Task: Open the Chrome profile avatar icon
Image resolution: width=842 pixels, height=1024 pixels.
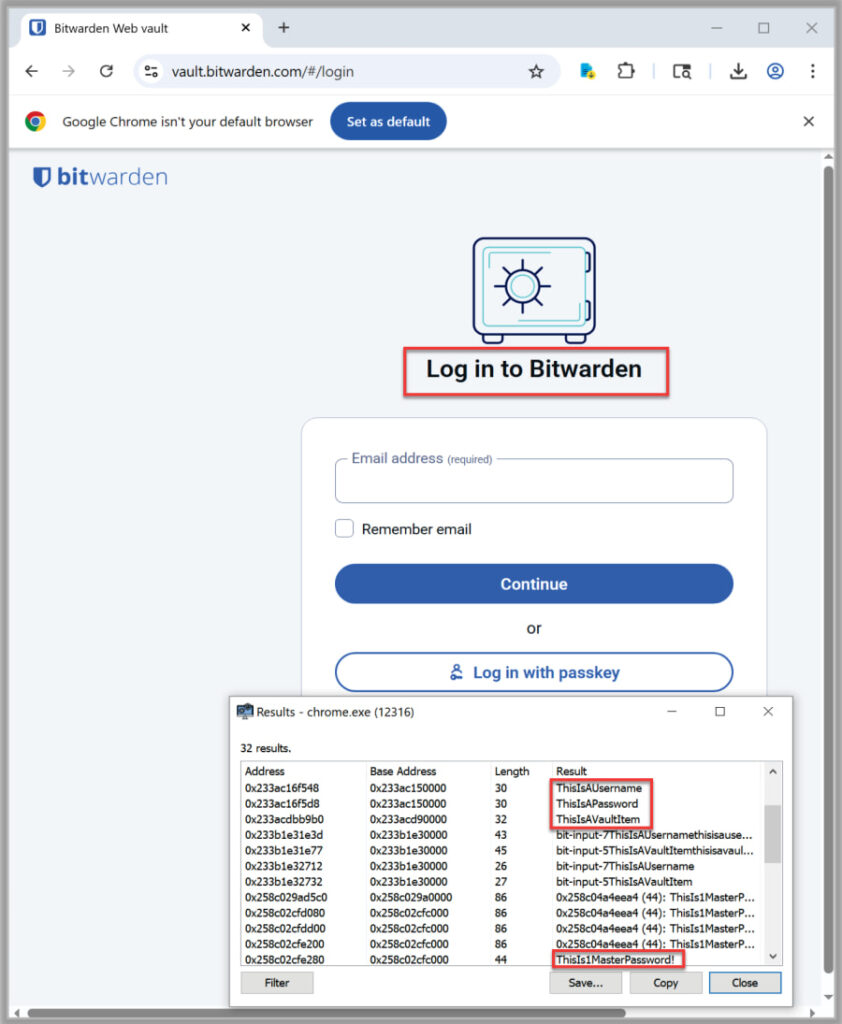Action: point(775,71)
